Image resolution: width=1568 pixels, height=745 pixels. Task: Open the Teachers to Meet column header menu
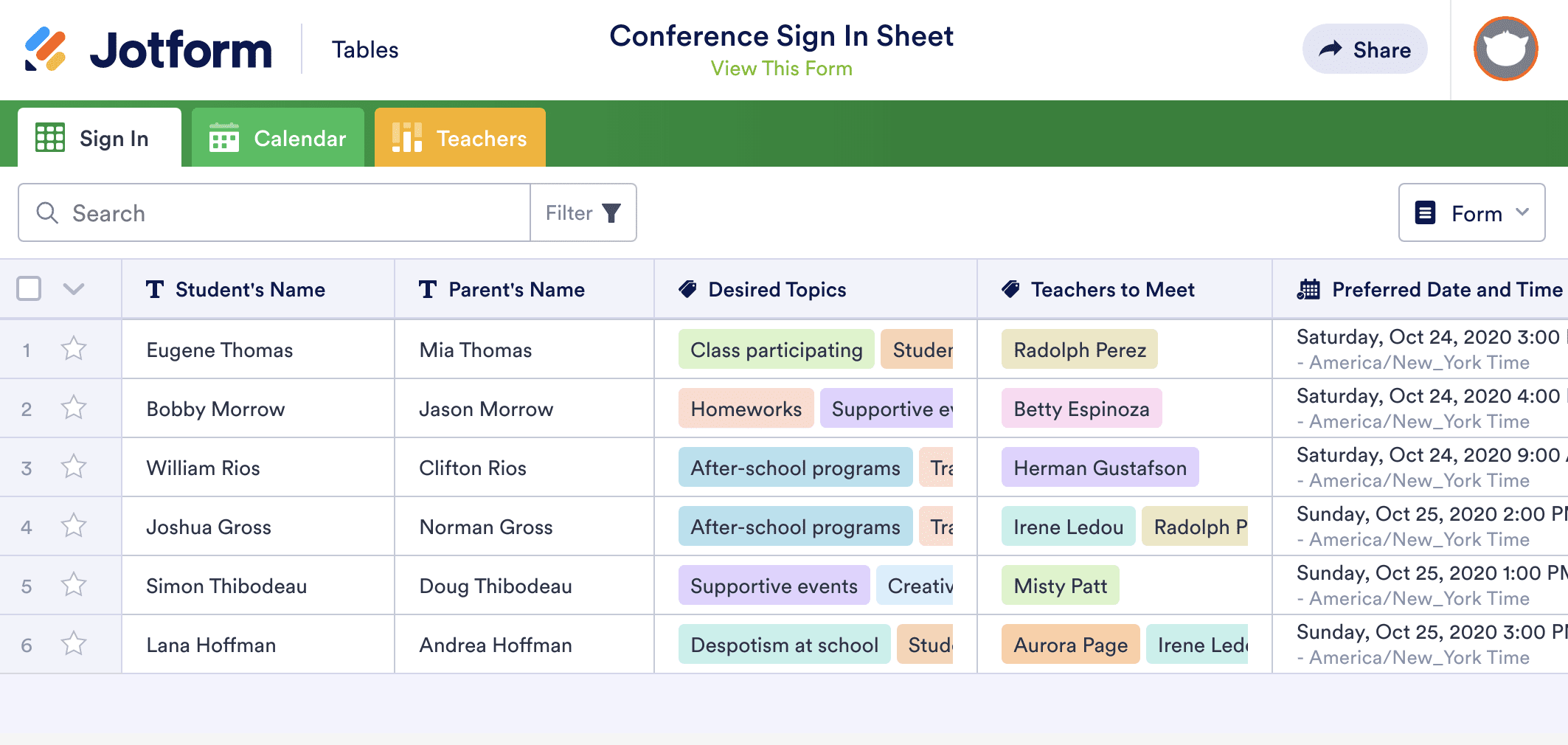pyautogui.click(x=1112, y=290)
